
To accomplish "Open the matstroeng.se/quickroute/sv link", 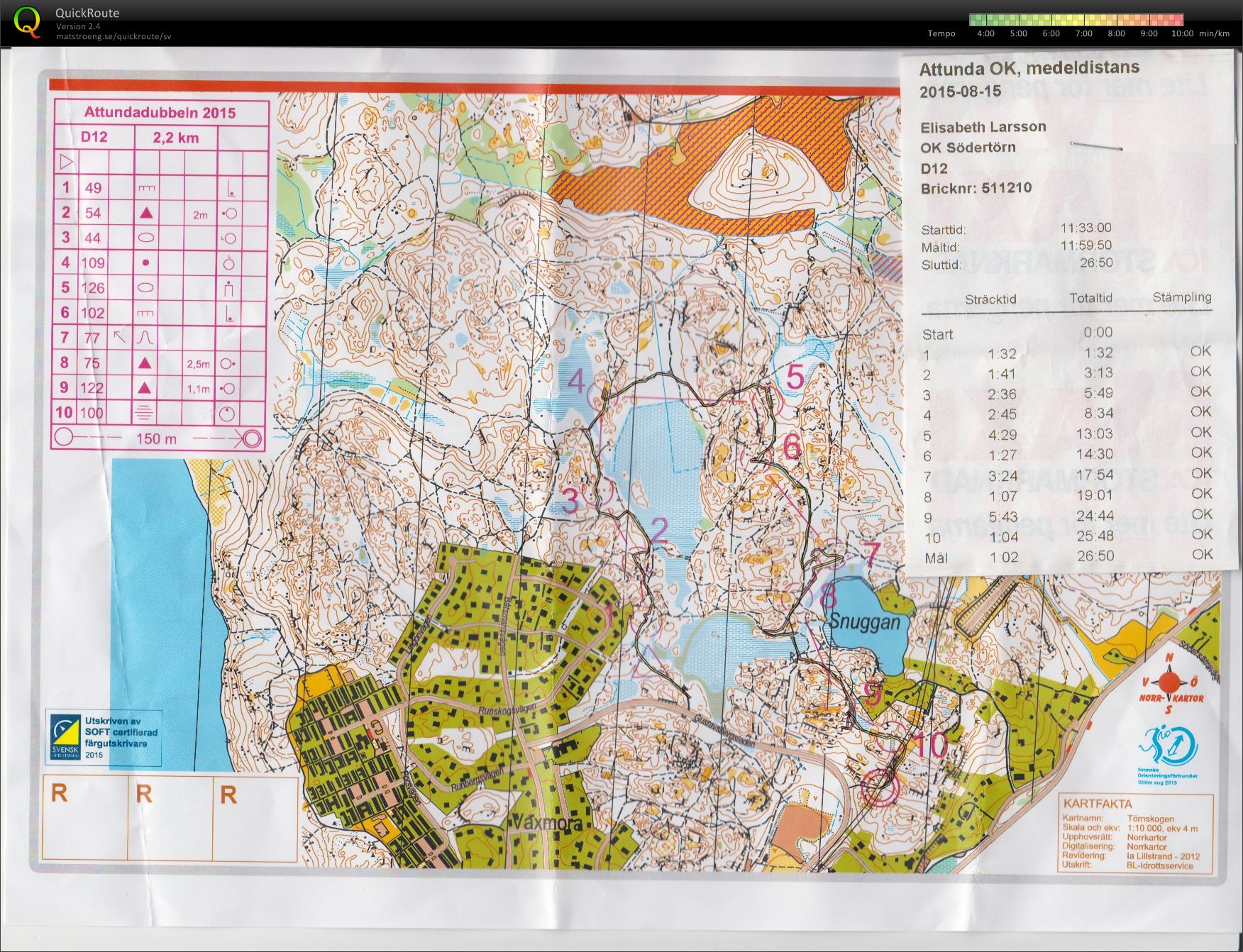I will [114, 36].
